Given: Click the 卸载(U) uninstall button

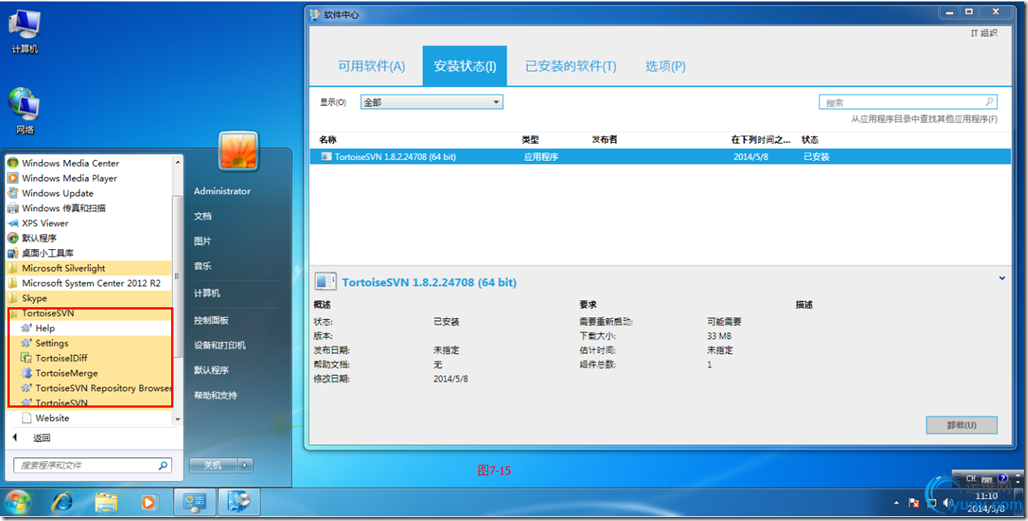Looking at the screenshot, I should pos(962,425).
